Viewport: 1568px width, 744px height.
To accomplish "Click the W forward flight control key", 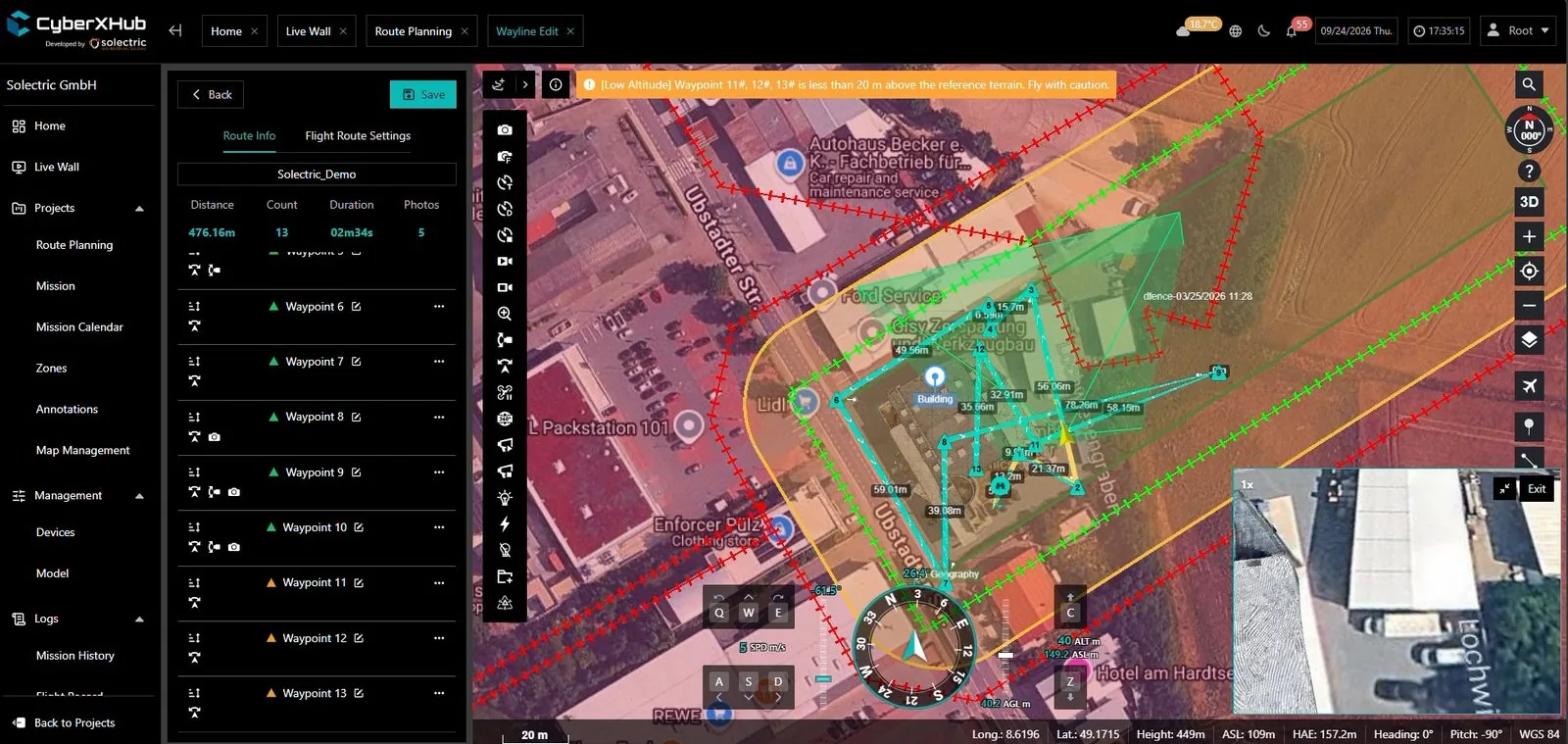I will pos(749,613).
